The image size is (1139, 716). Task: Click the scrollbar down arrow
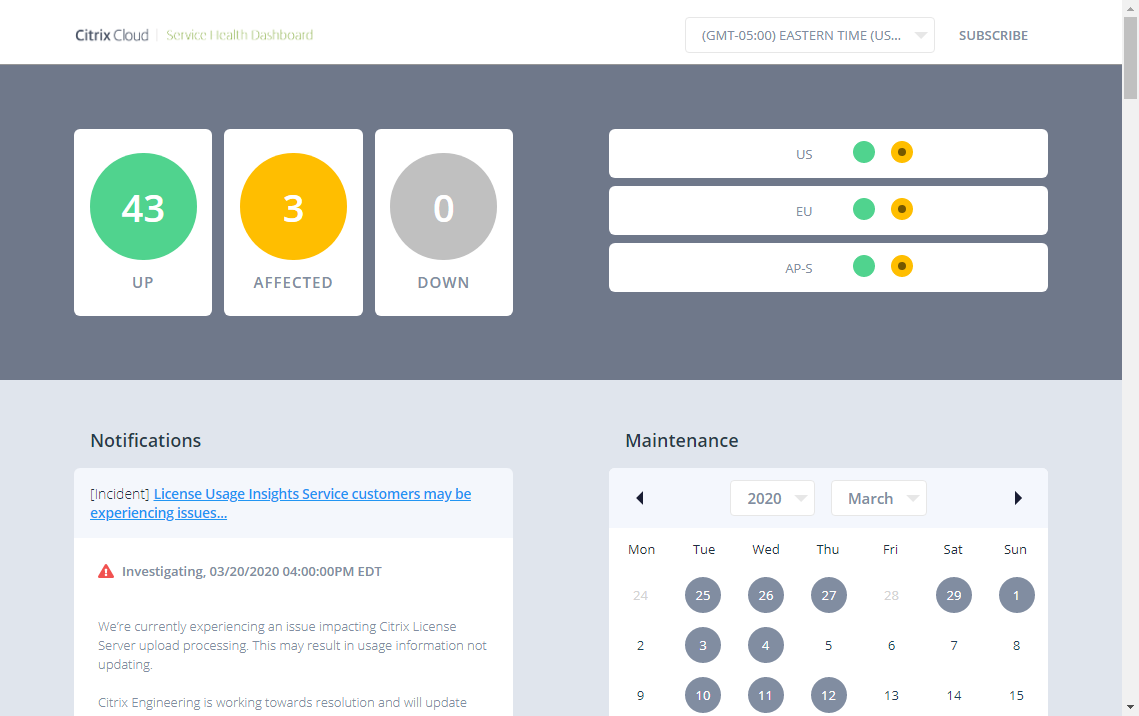pos(1130,707)
